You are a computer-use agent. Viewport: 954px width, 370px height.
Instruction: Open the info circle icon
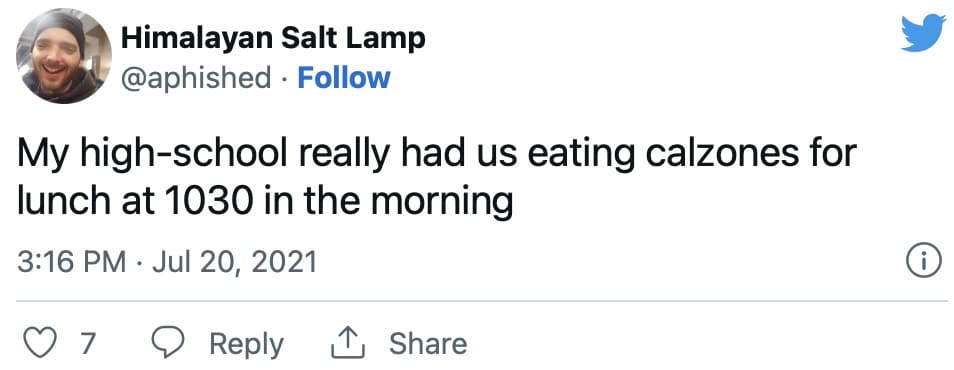[x=924, y=262]
